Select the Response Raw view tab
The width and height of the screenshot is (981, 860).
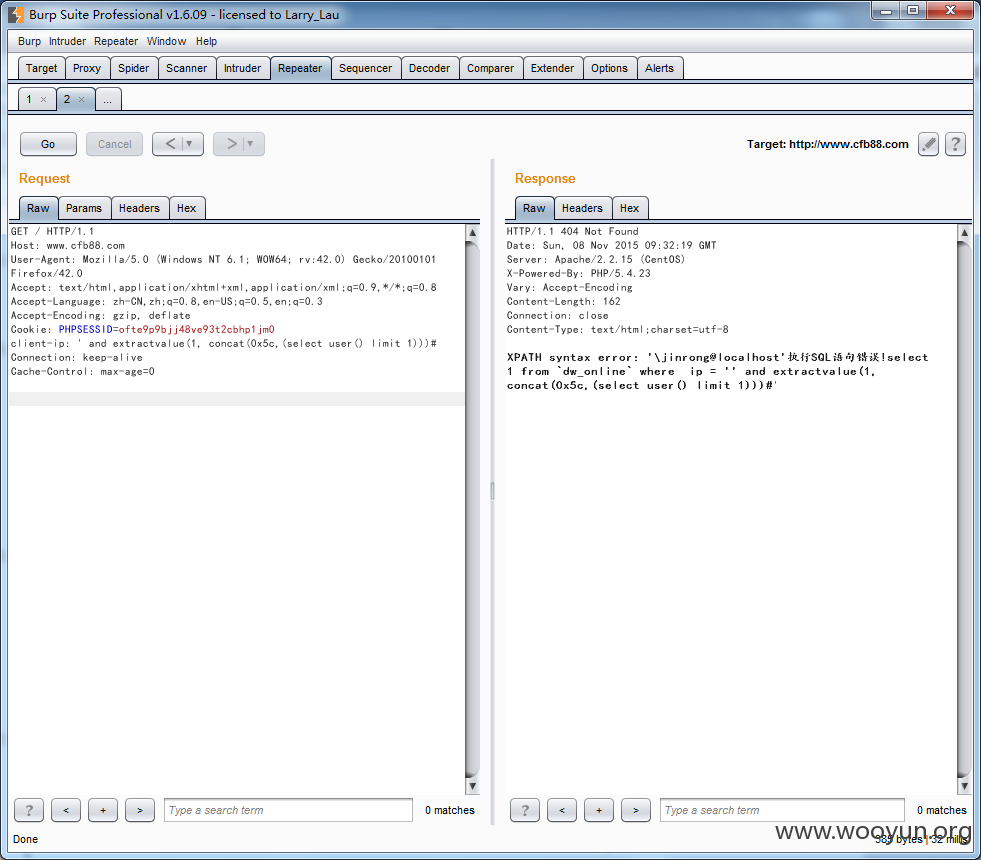coord(534,208)
